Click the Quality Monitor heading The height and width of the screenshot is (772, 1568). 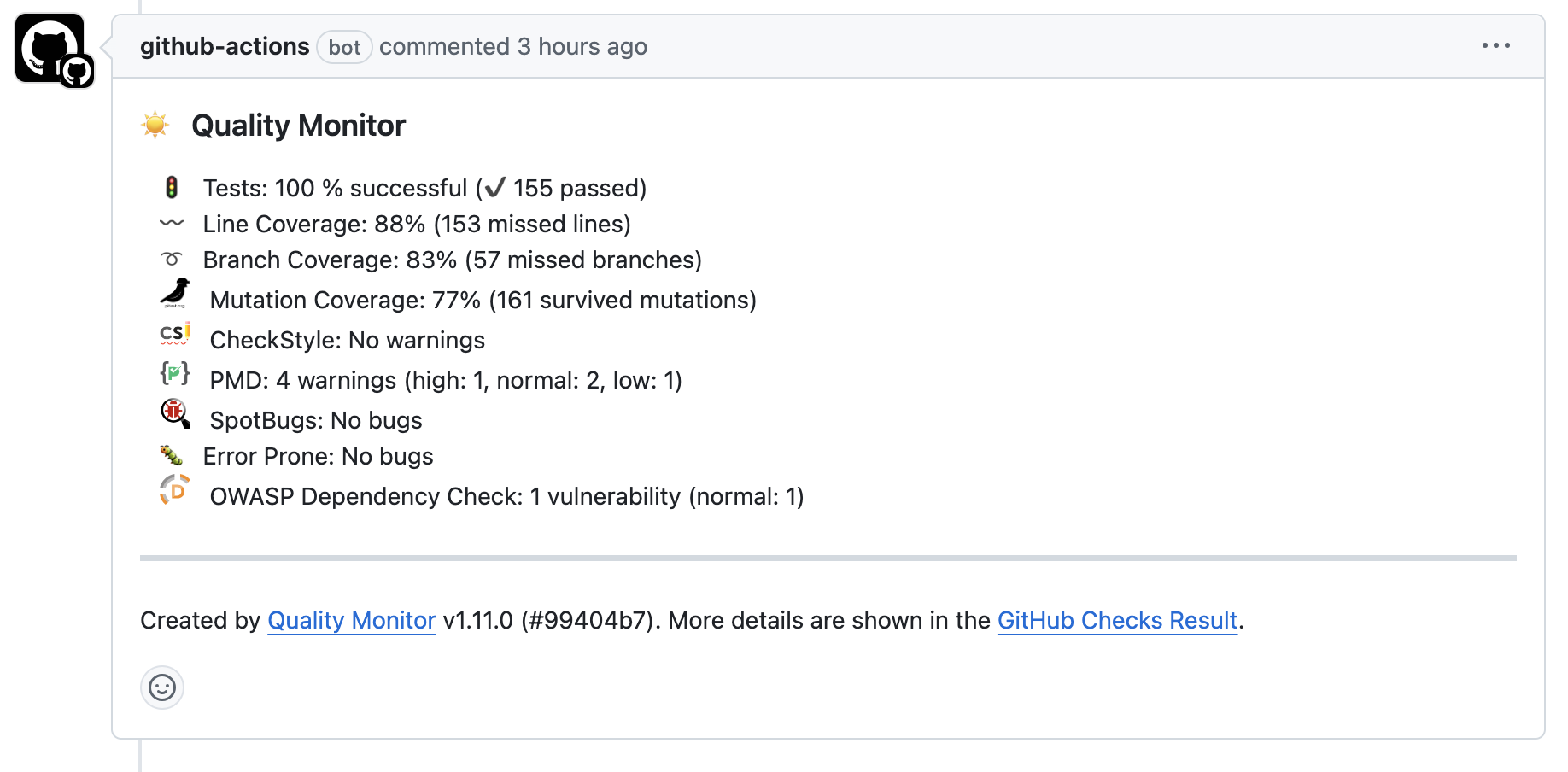(x=299, y=126)
